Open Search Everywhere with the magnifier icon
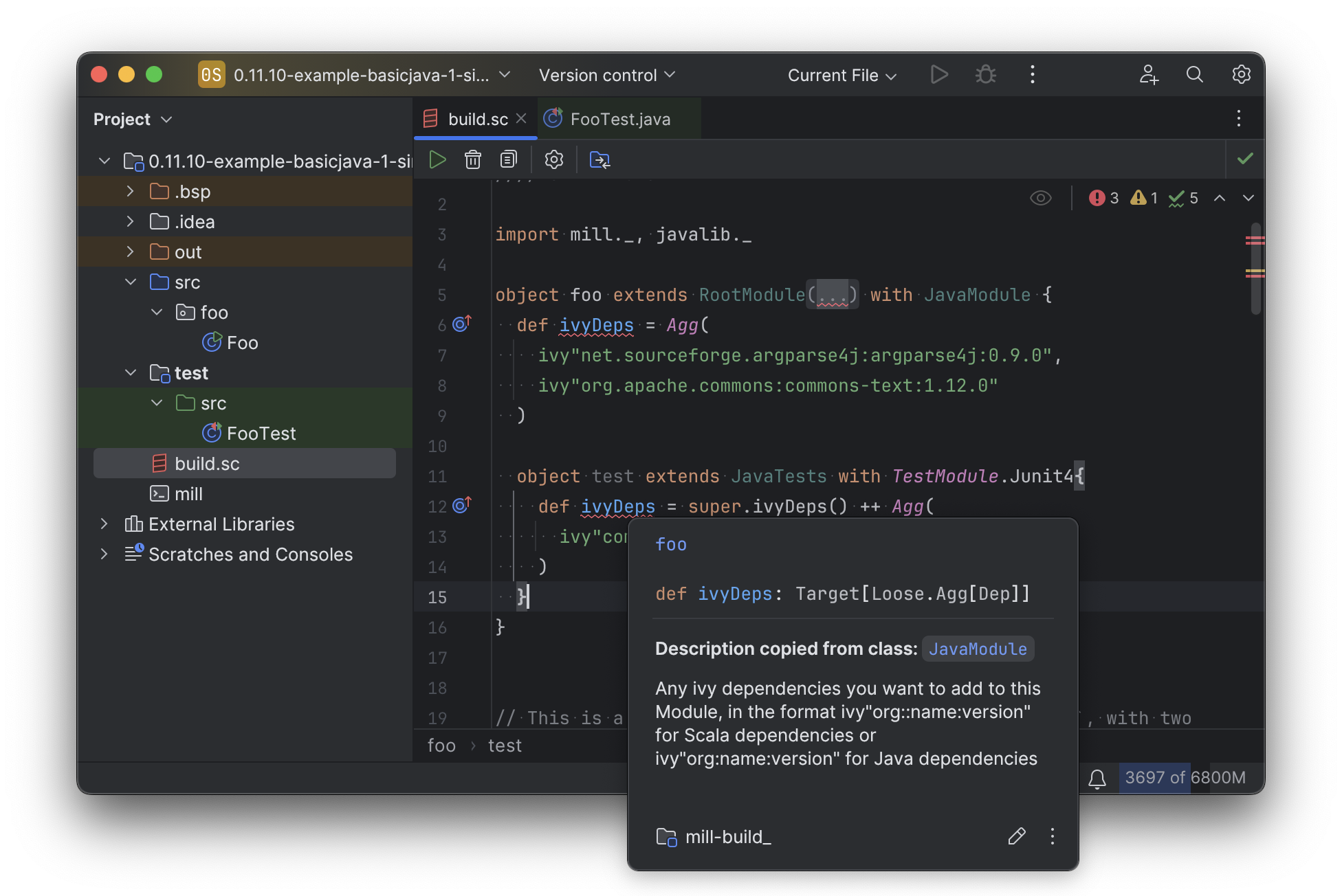This screenshot has height=896, width=1342. 1194,74
